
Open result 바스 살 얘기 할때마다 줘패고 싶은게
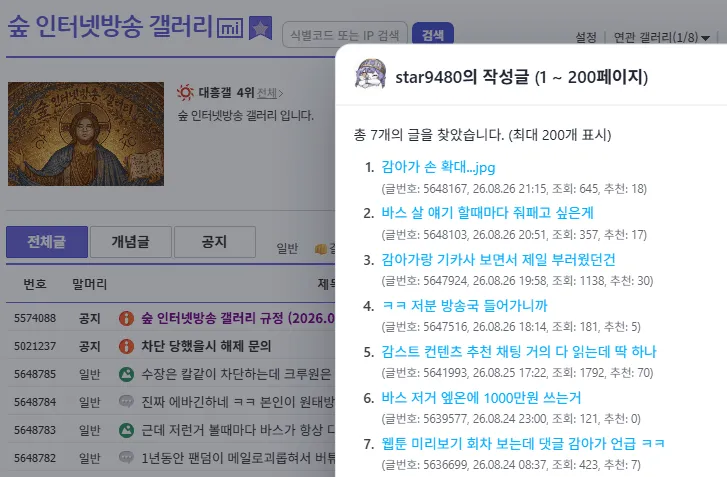coord(487,213)
